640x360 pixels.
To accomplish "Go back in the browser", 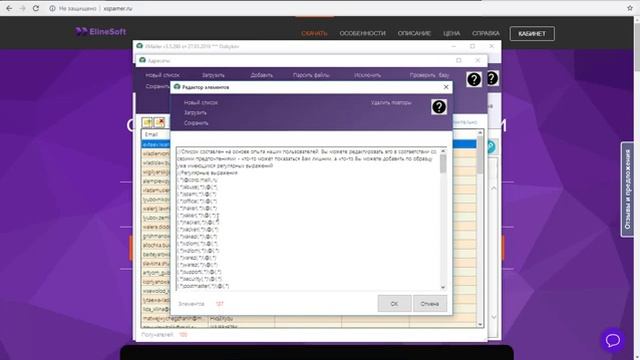I will pyautogui.click(x=9, y=8).
